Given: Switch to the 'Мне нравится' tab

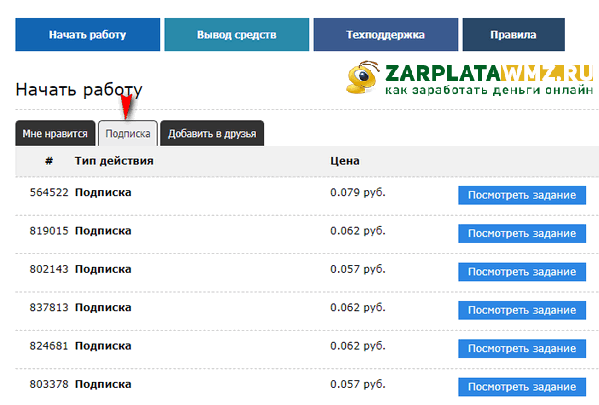Looking at the screenshot, I should click(x=55, y=133).
